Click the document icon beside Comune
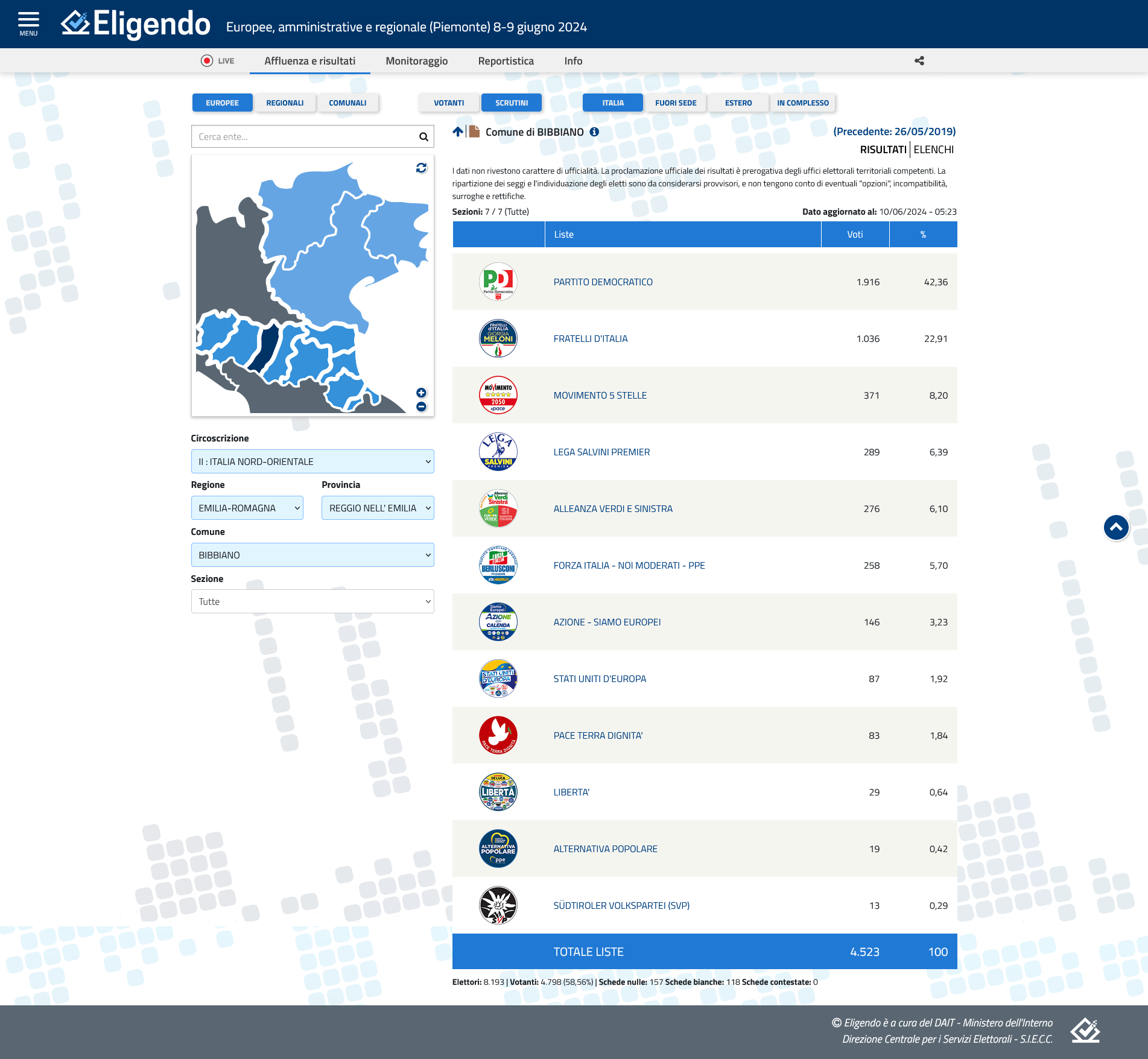The image size is (1148, 1059). point(474,131)
